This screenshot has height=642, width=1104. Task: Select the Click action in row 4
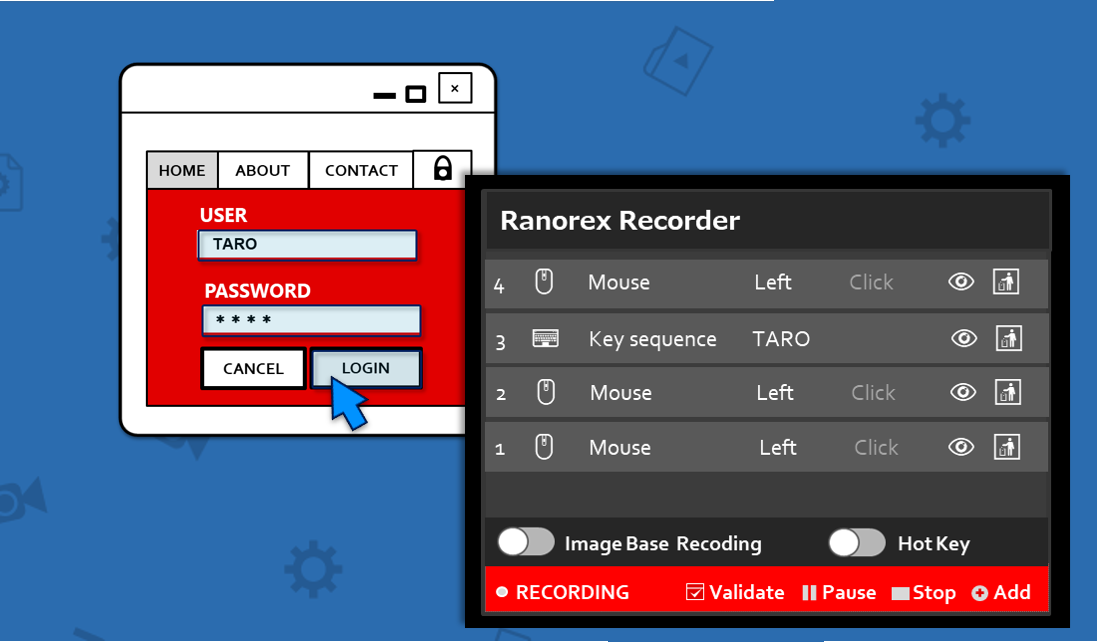(871, 282)
